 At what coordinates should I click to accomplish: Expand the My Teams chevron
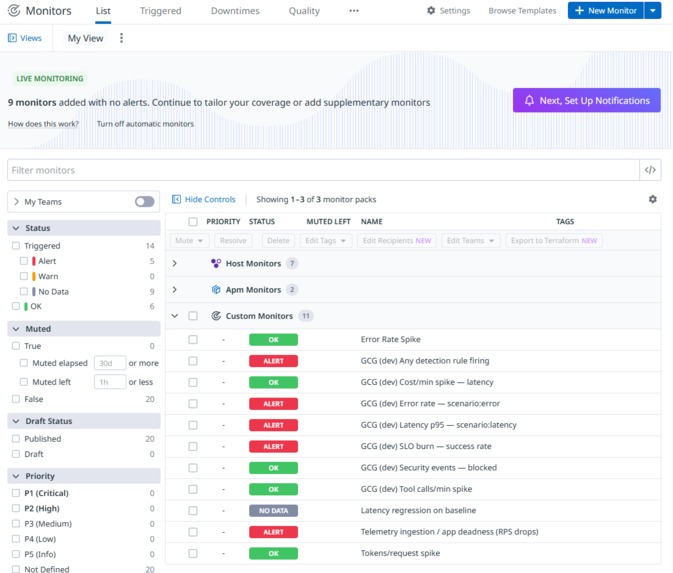(16, 202)
